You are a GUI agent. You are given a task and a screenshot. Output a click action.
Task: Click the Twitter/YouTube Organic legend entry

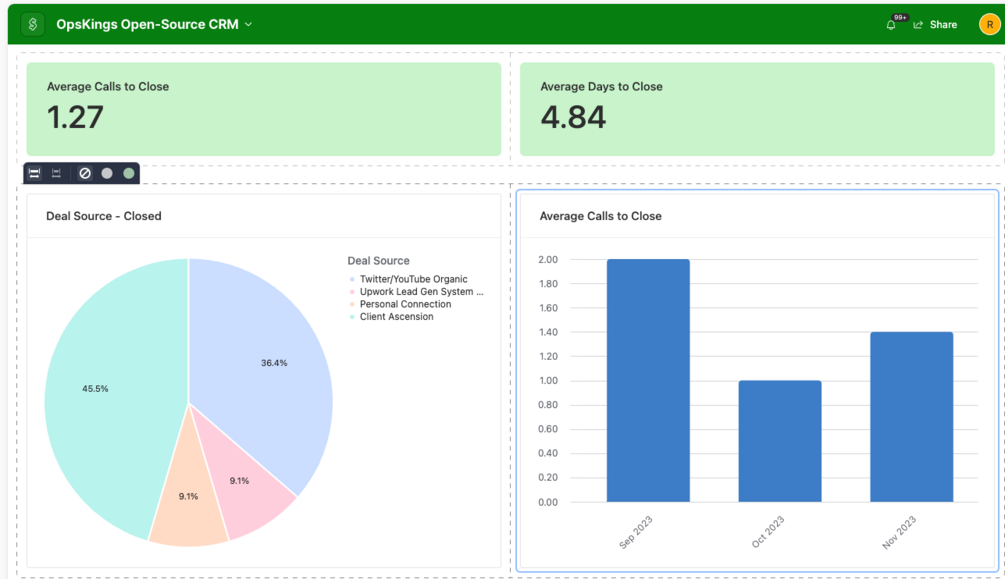408,279
